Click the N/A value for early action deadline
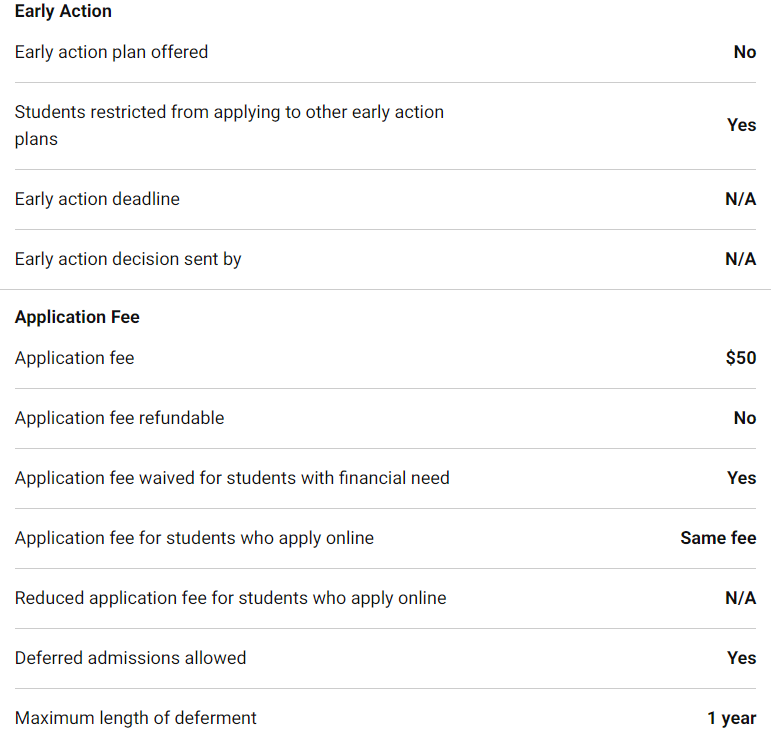 pos(740,199)
